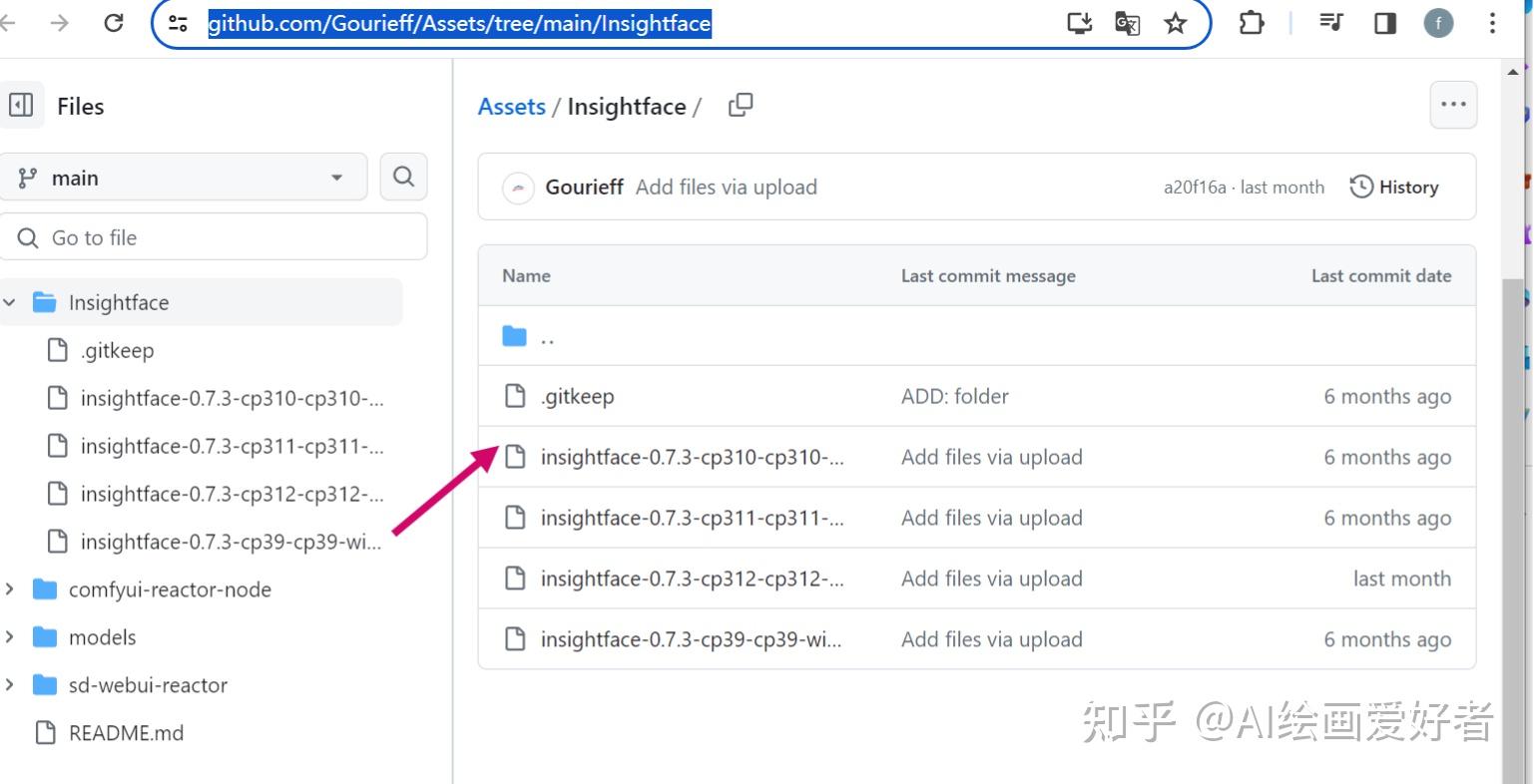Open Chrome's three-dot menu
Screen dimensions: 1534x784
pos(1491,23)
